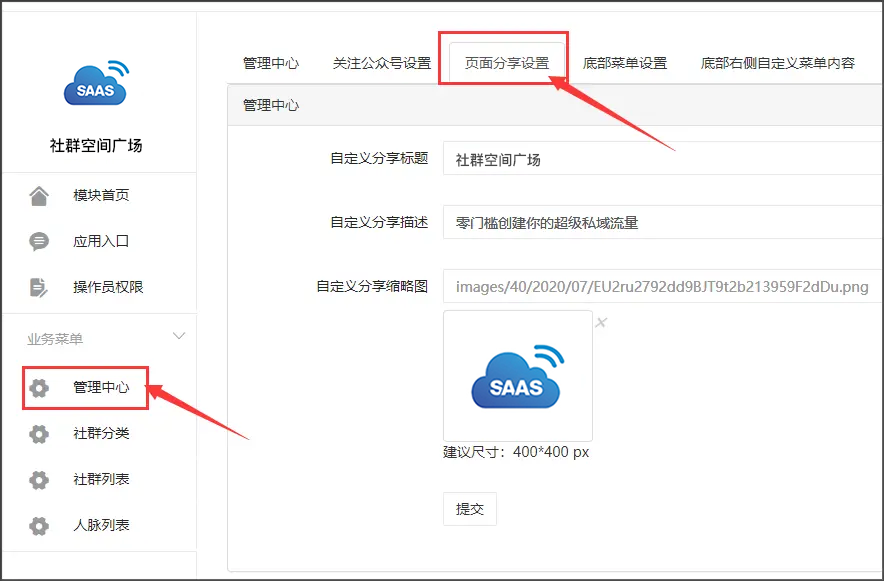This screenshot has width=884, height=581.
Task: Switch to the 管理中心 top tab
Action: [271, 63]
